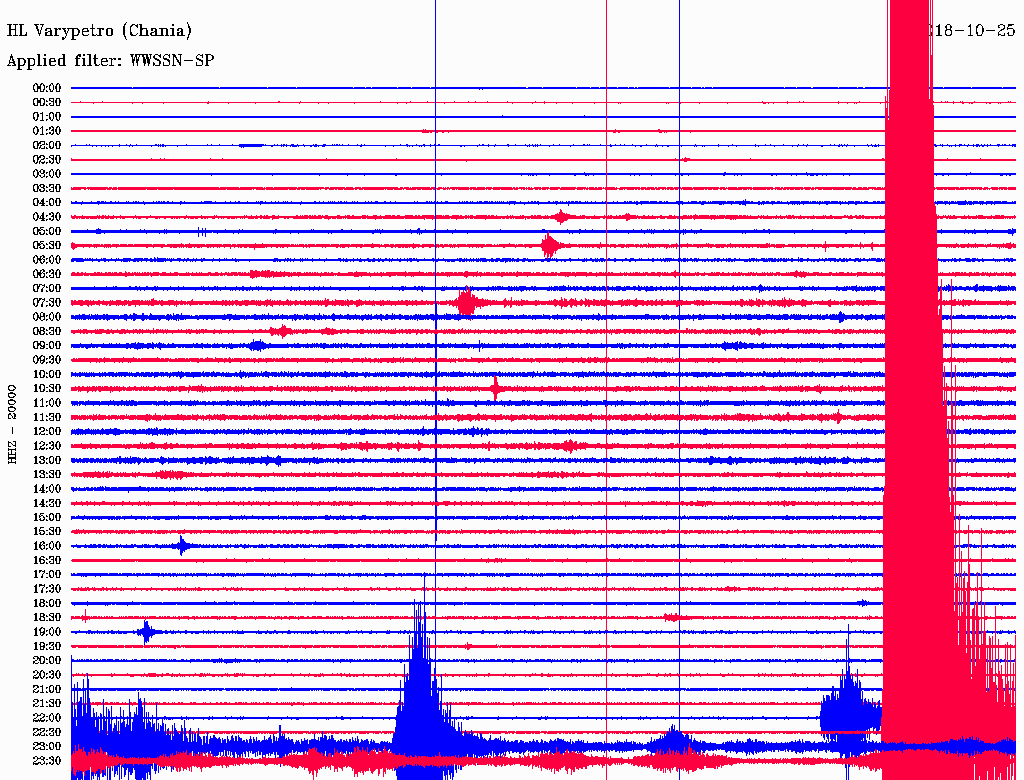This screenshot has height=780, width=1024.
Task: Select the 17:00 time label
Action: (47, 574)
